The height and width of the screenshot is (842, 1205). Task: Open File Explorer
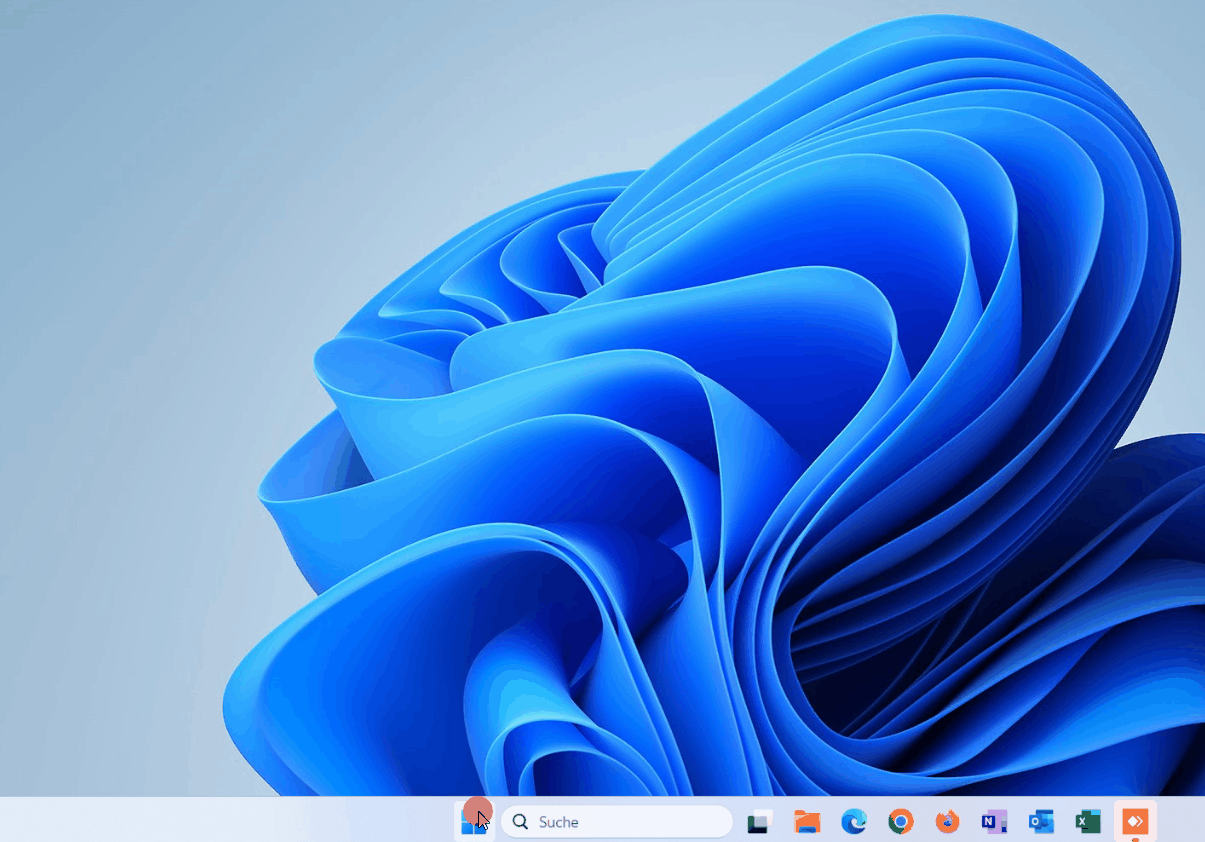click(807, 821)
